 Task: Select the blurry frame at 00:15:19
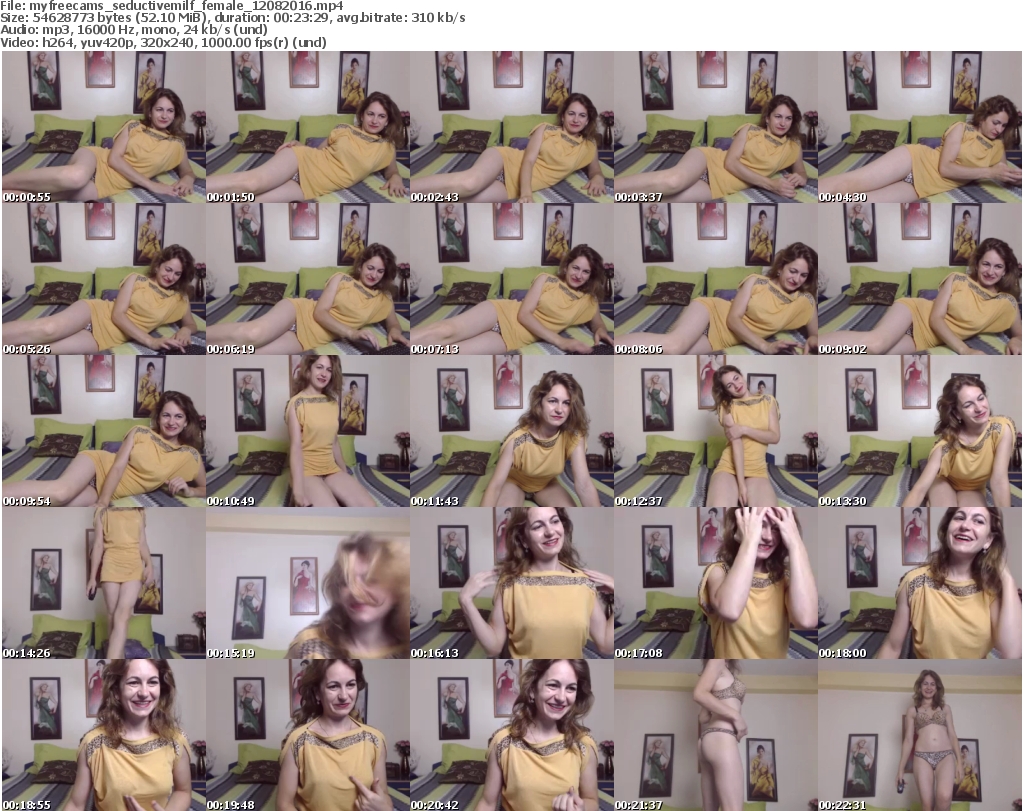(308, 583)
